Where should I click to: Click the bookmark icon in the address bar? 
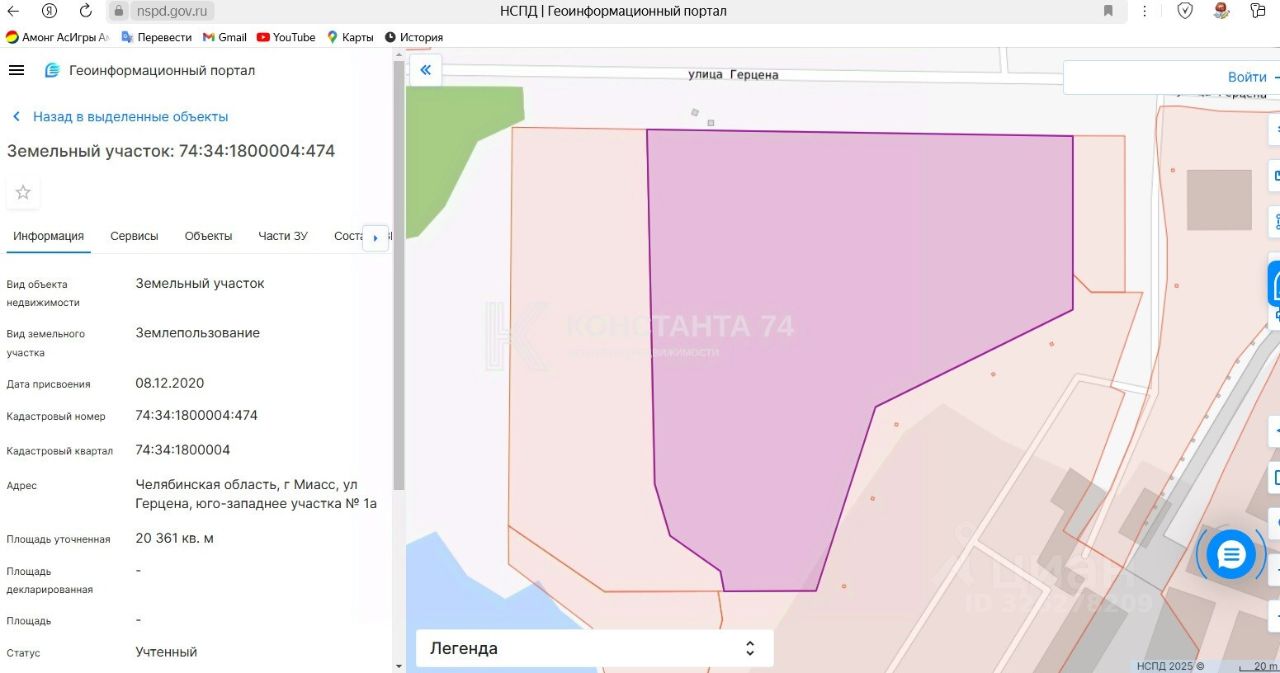coord(1108,11)
